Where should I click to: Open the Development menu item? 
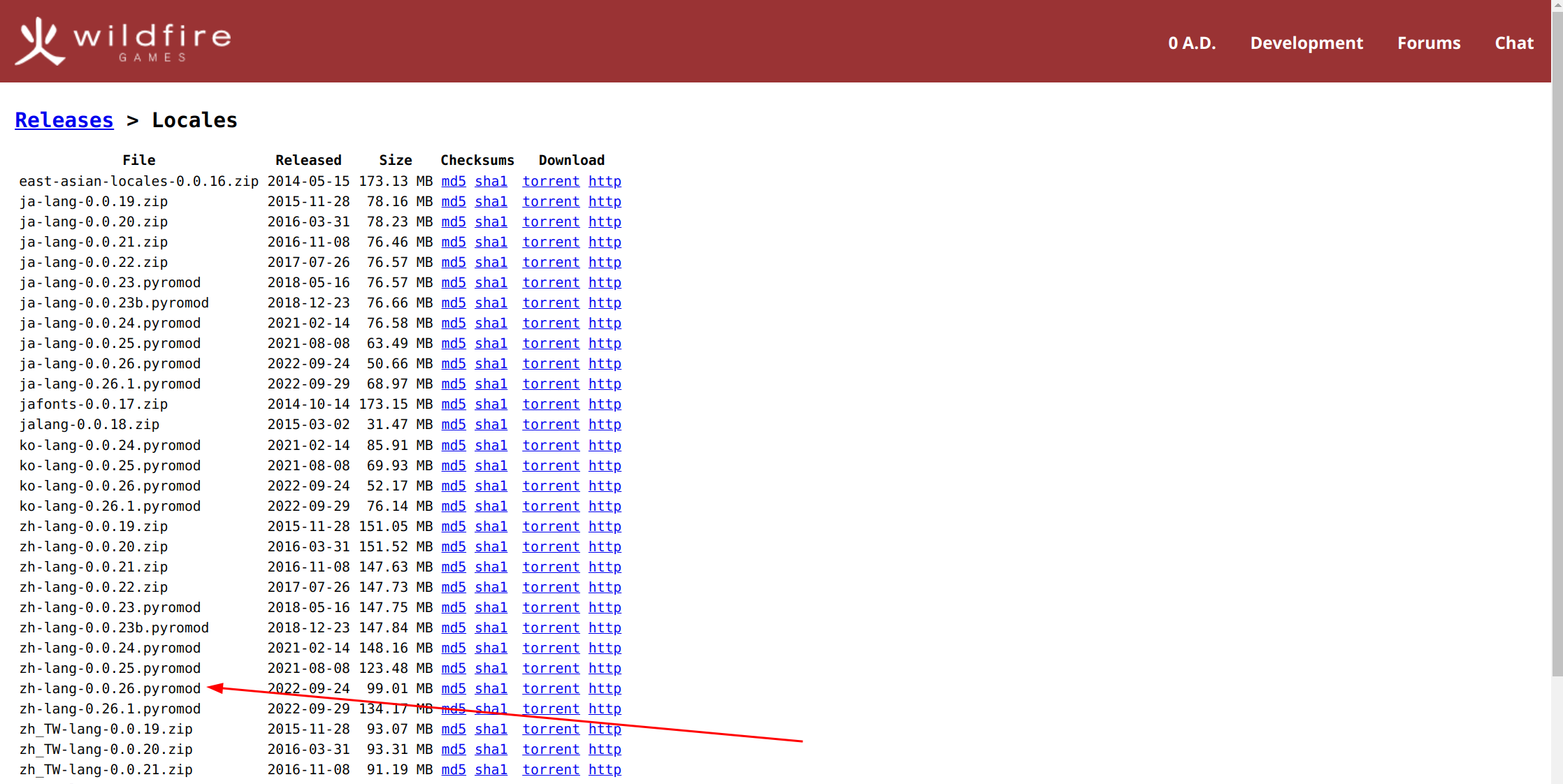1306,43
